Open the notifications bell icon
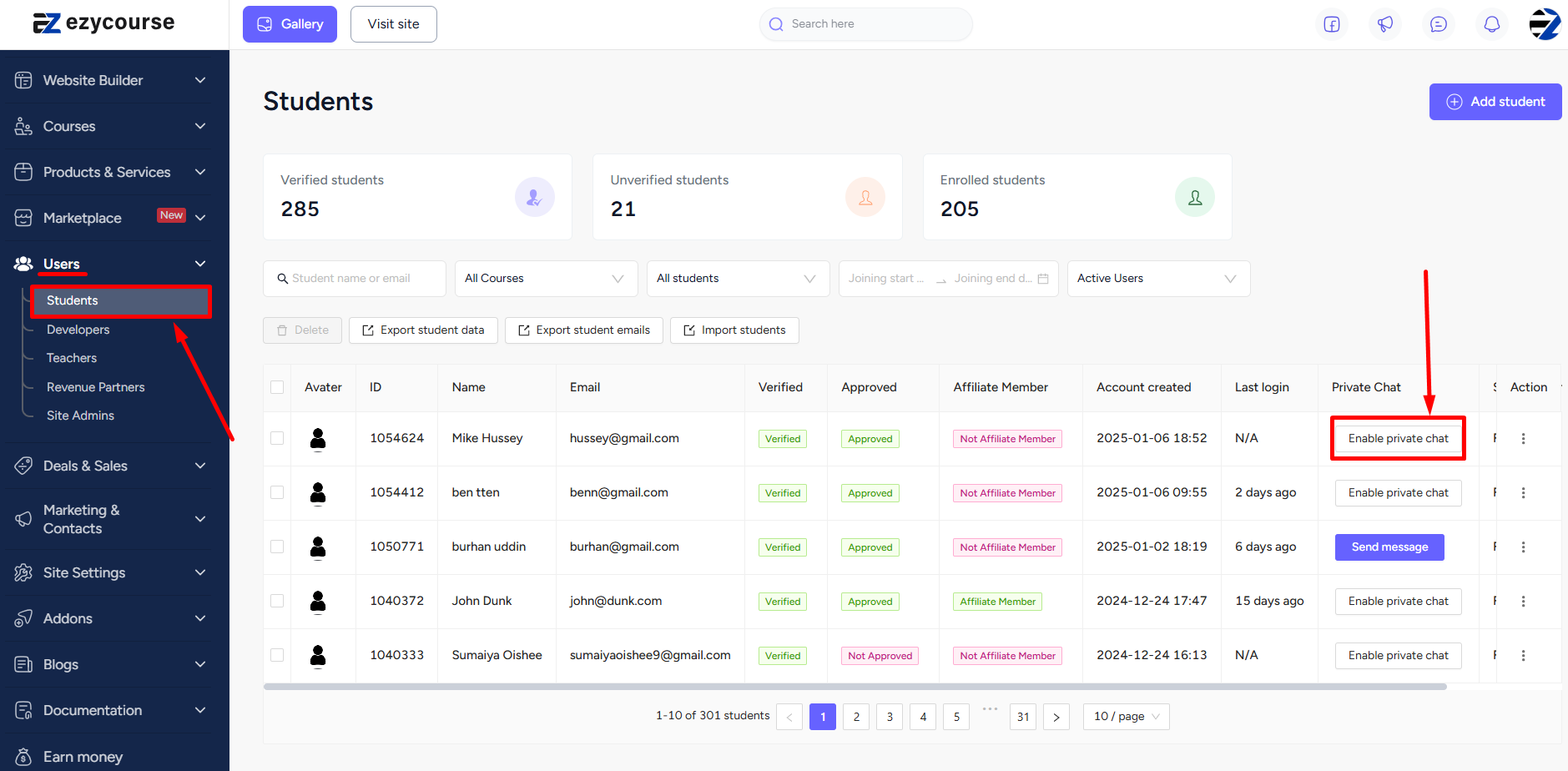 click(x=1492, y=24)
